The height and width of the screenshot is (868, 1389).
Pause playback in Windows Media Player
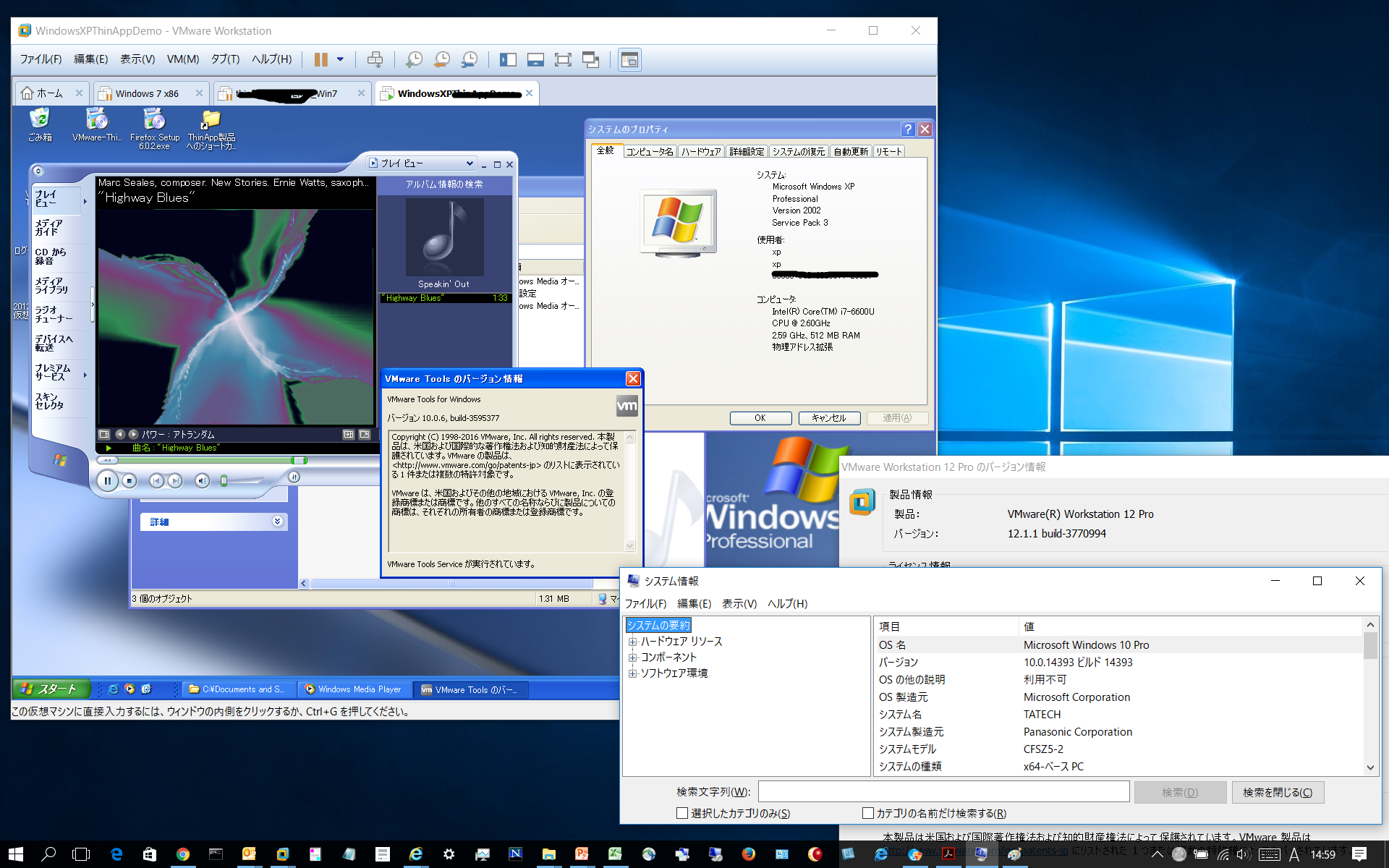[x=107, y=480]
